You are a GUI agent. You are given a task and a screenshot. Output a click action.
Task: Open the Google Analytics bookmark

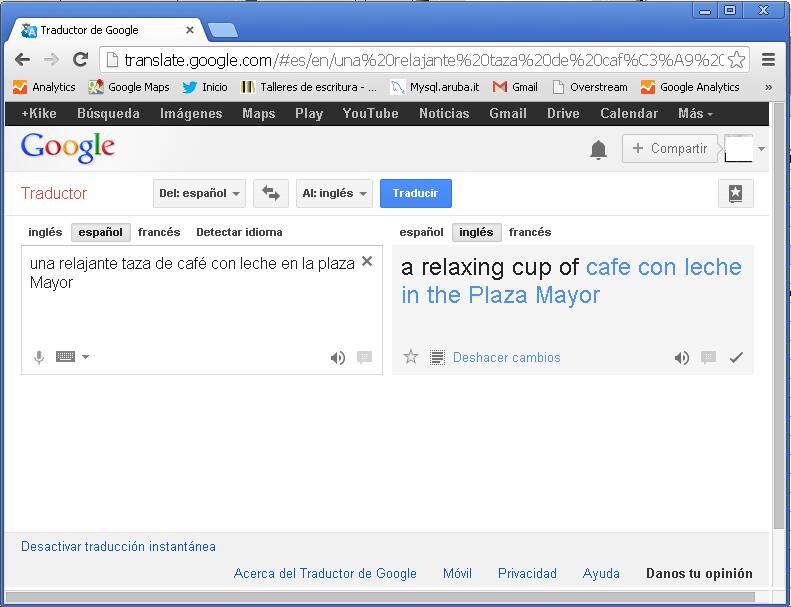(x=690, y=87)
